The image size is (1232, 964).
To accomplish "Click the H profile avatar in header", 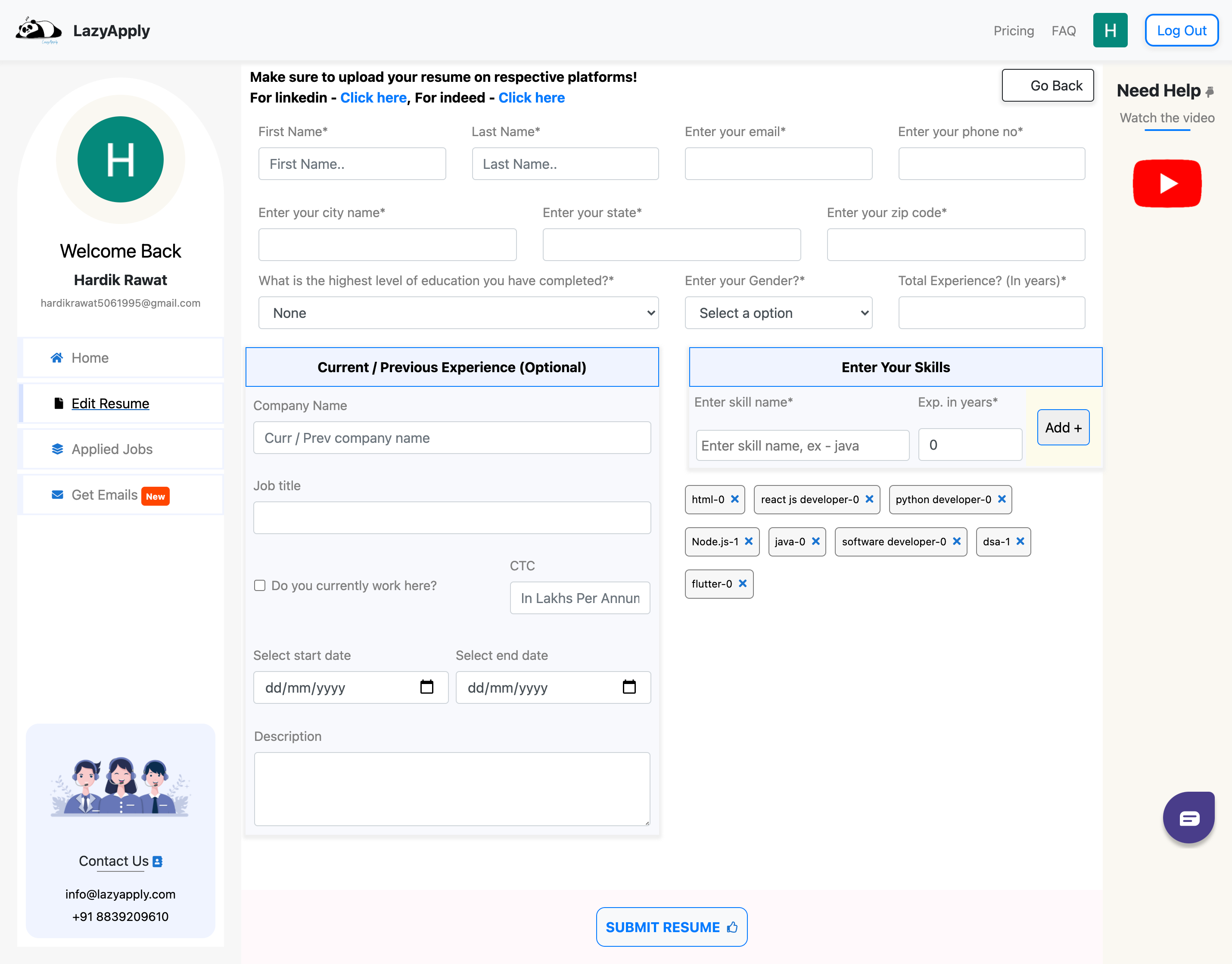I will 1110,31.
